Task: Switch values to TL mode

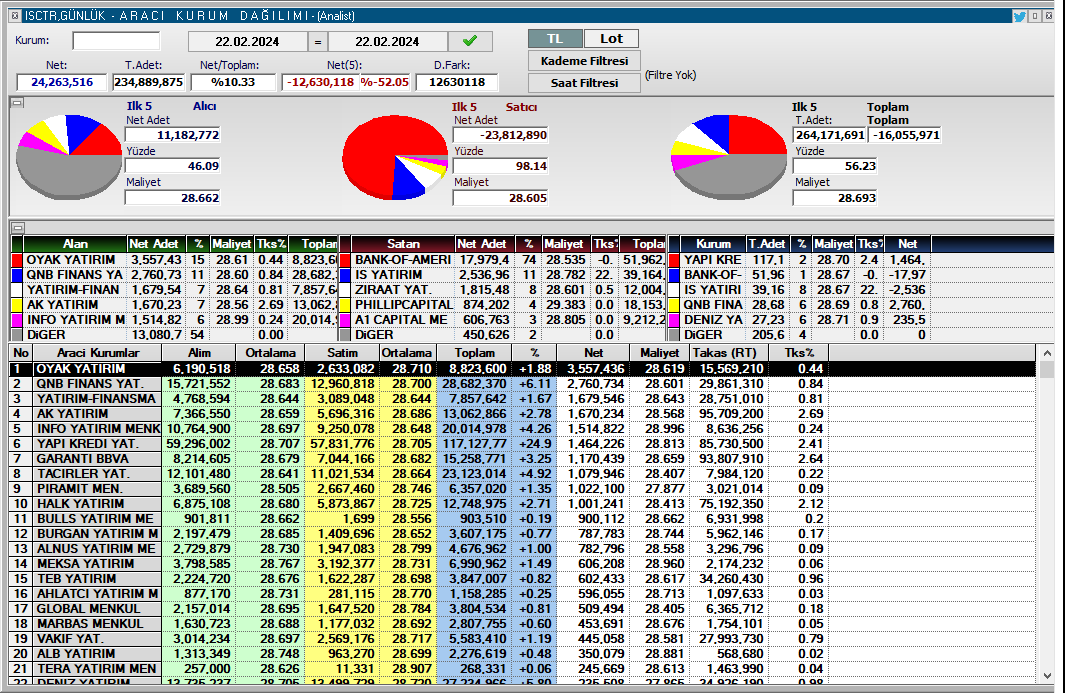Action: pyautogui.click(x=555, y=39)
